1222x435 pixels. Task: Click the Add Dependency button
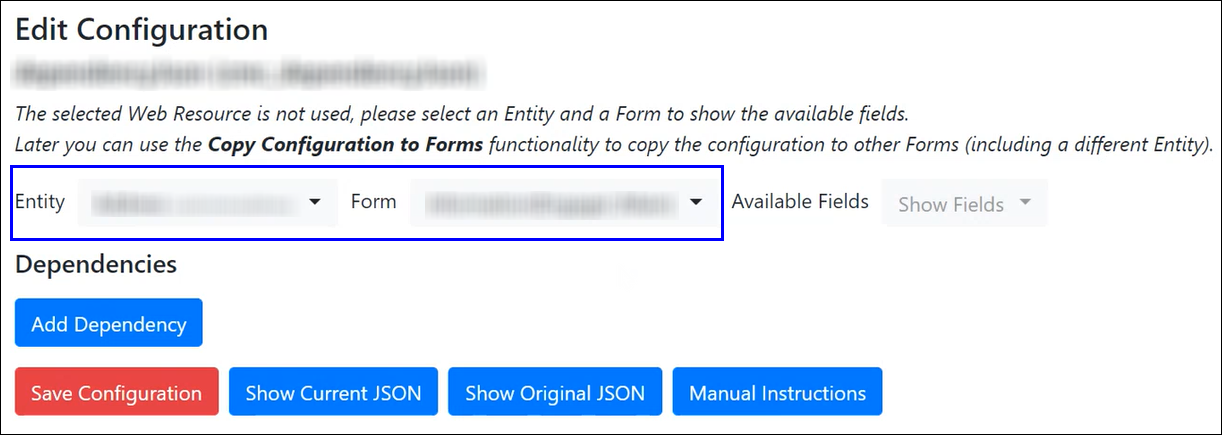click(x=109, y=323)
